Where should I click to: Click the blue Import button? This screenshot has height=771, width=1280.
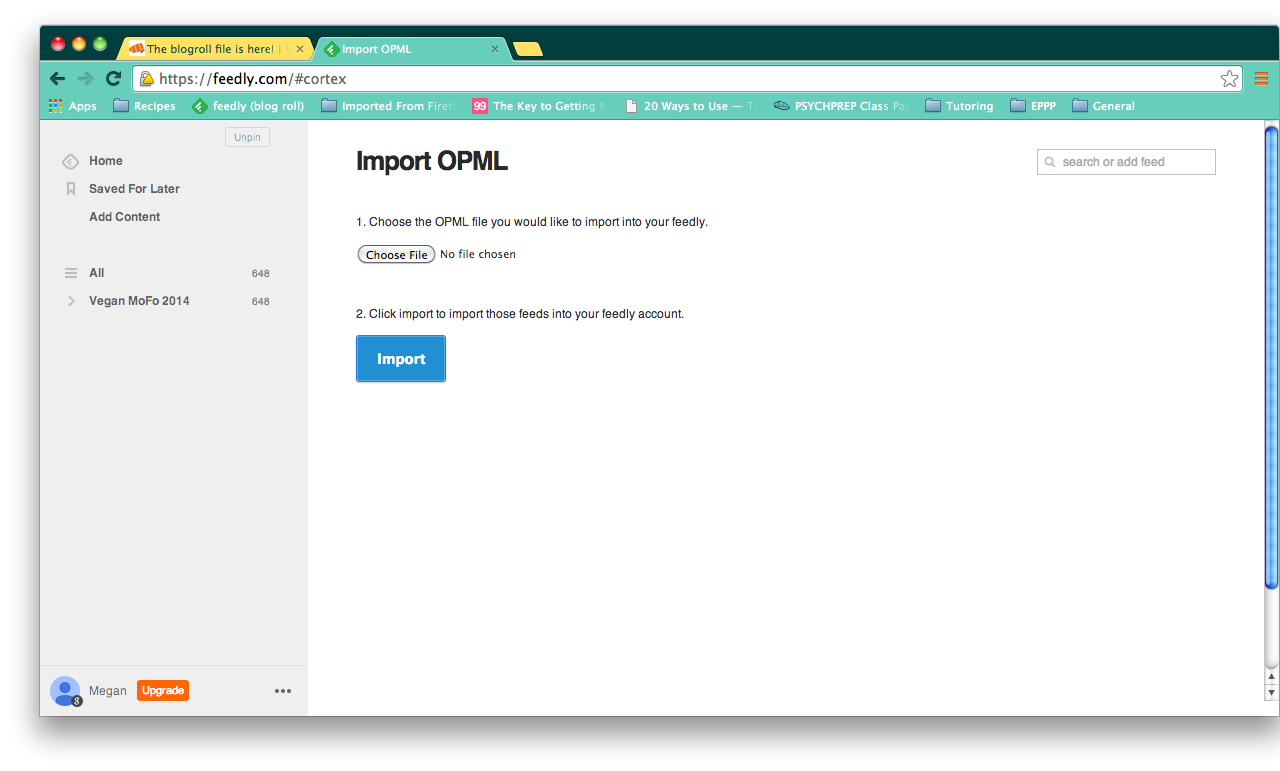pyautogui.click(x=401, y=359)
